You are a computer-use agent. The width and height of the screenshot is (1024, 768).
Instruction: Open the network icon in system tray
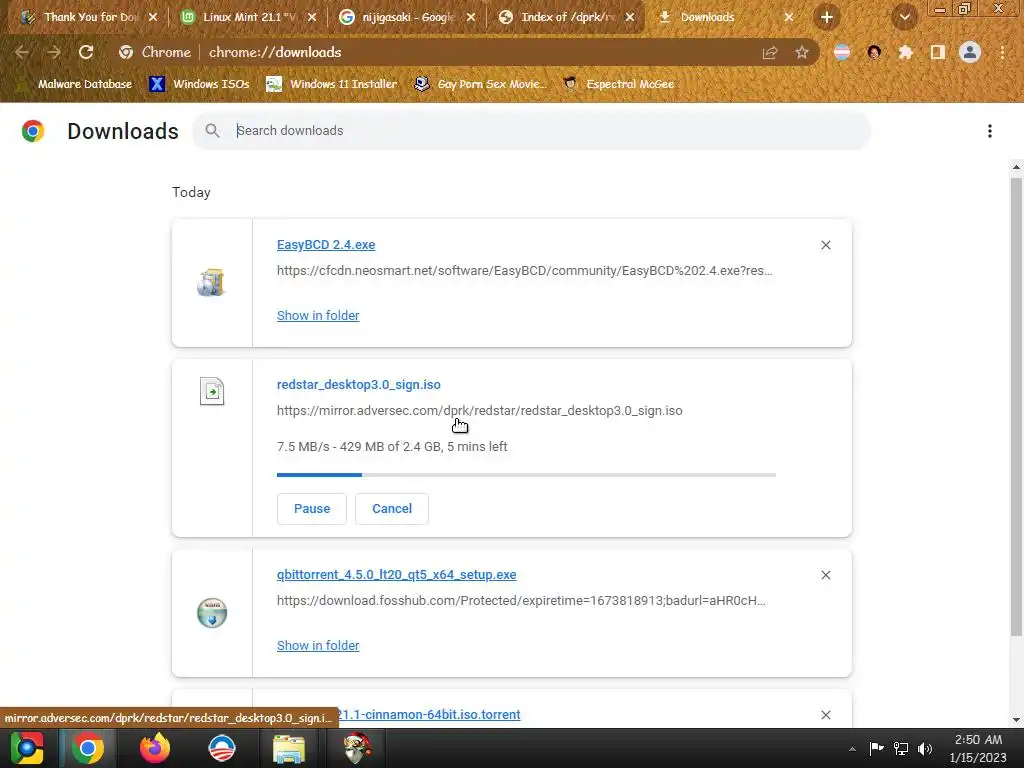tap(901, 749)
